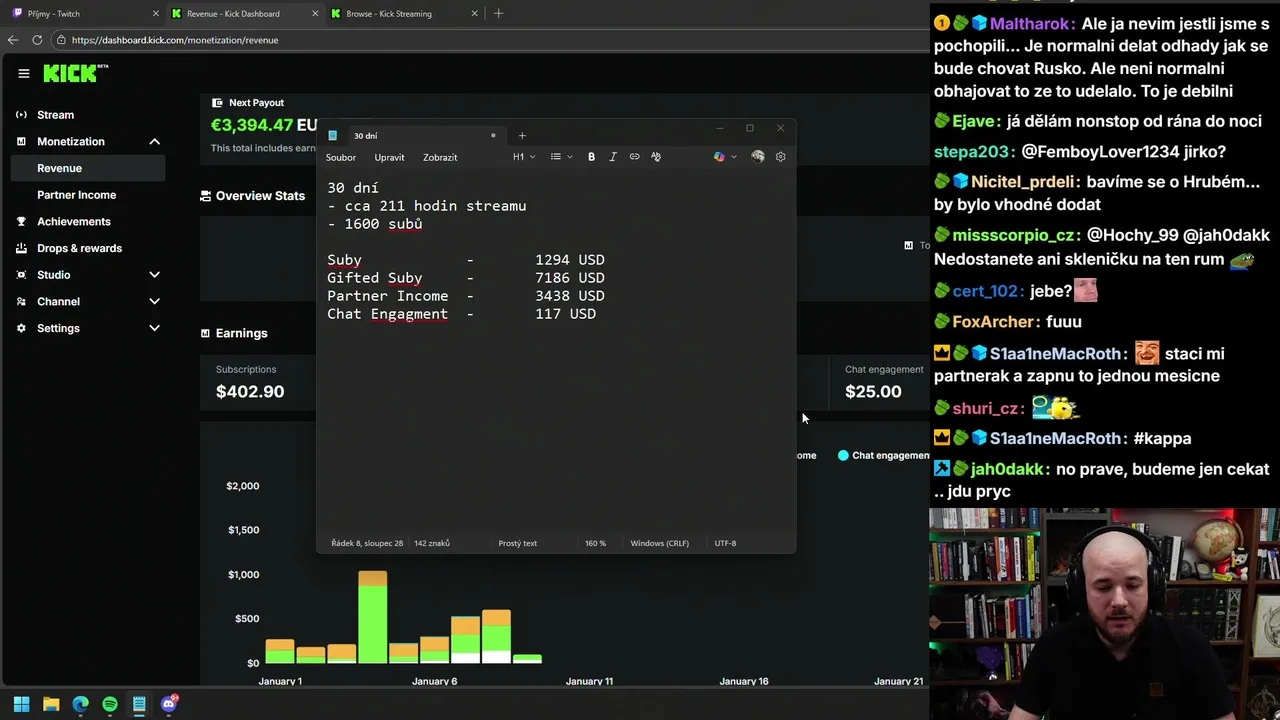Open Notepad account profile picture
This screenshot has height=720, width=1280.
(758, 157)
